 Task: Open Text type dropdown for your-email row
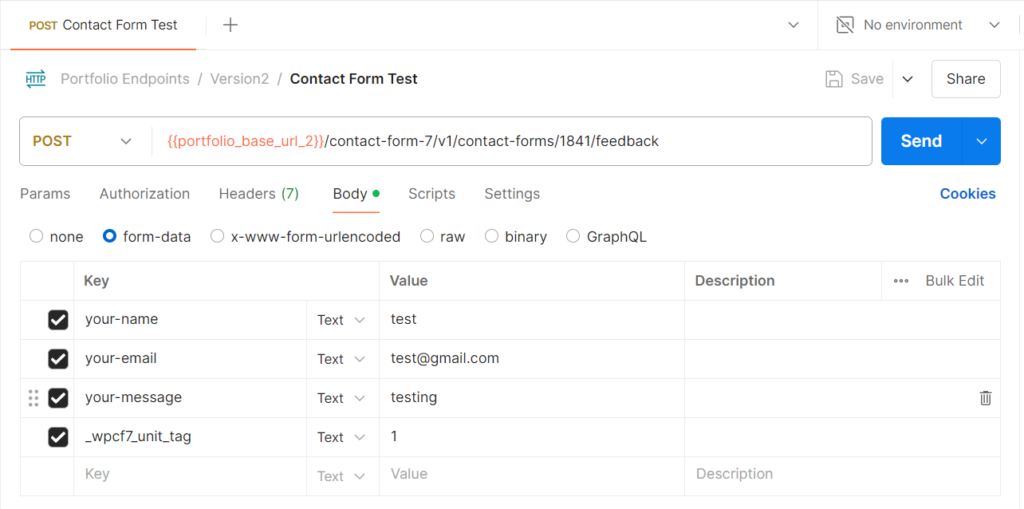(x=343, y=359)
